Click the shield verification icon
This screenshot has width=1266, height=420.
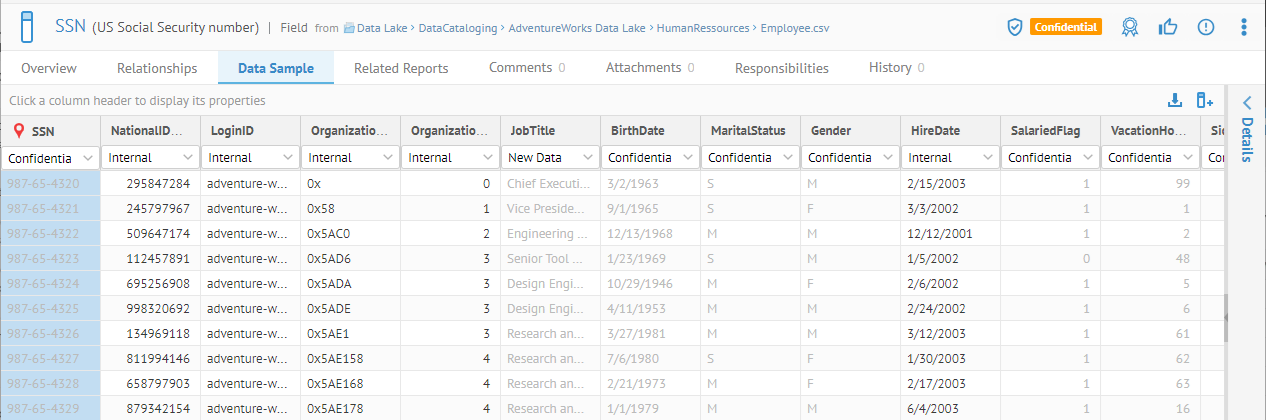click(1014, 27)
